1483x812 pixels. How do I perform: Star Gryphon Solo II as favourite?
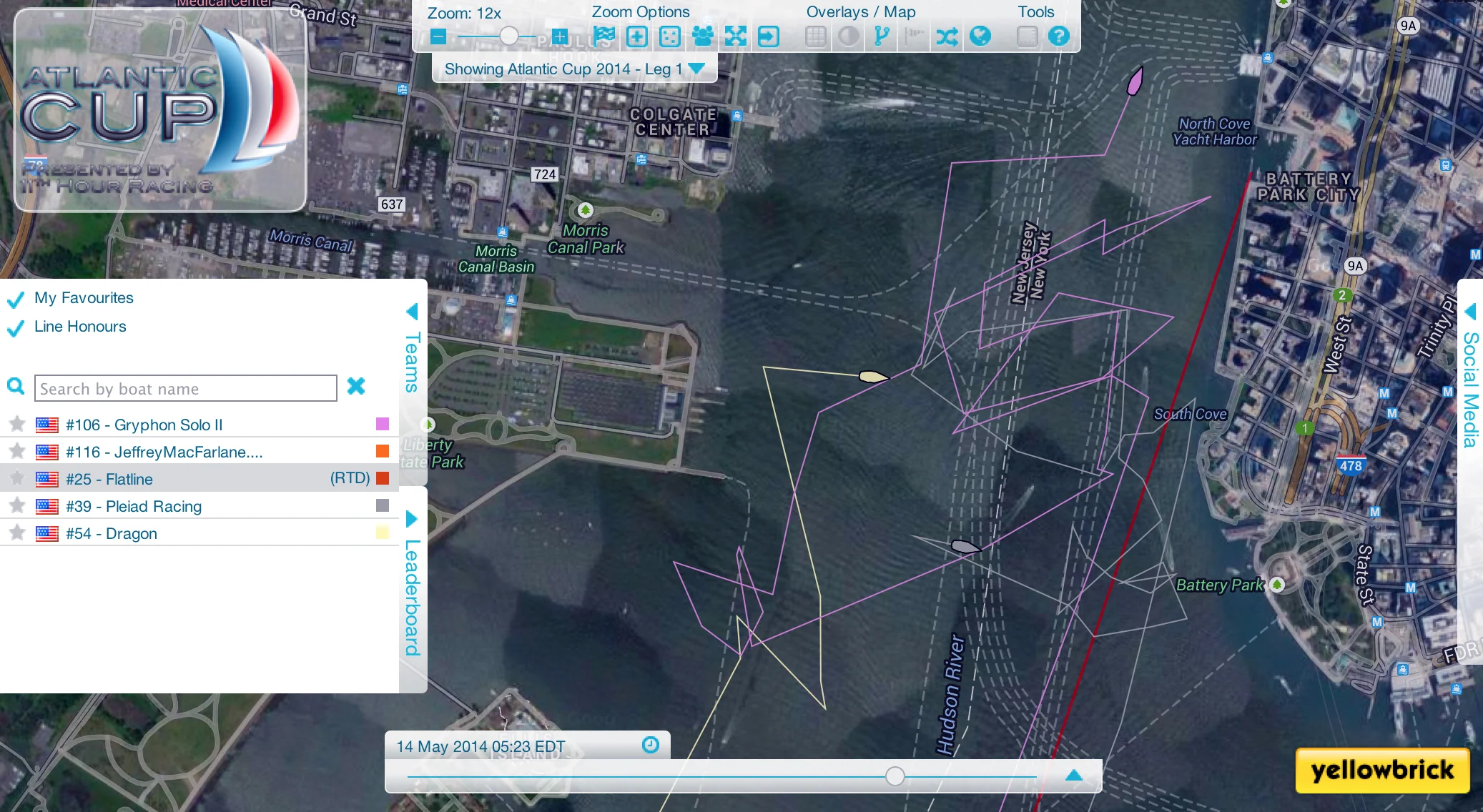[x=17, y=425]
